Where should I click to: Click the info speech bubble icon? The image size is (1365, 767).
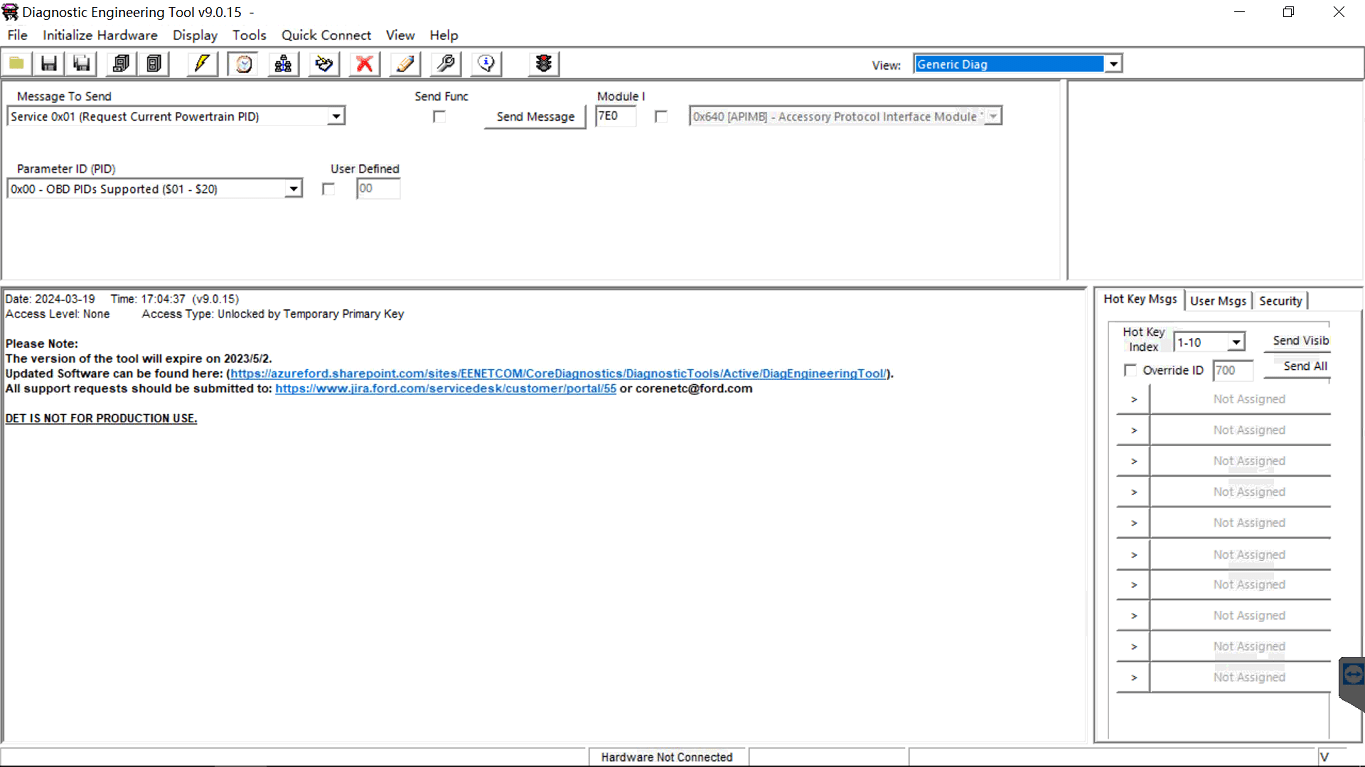[x=486, y=64]
